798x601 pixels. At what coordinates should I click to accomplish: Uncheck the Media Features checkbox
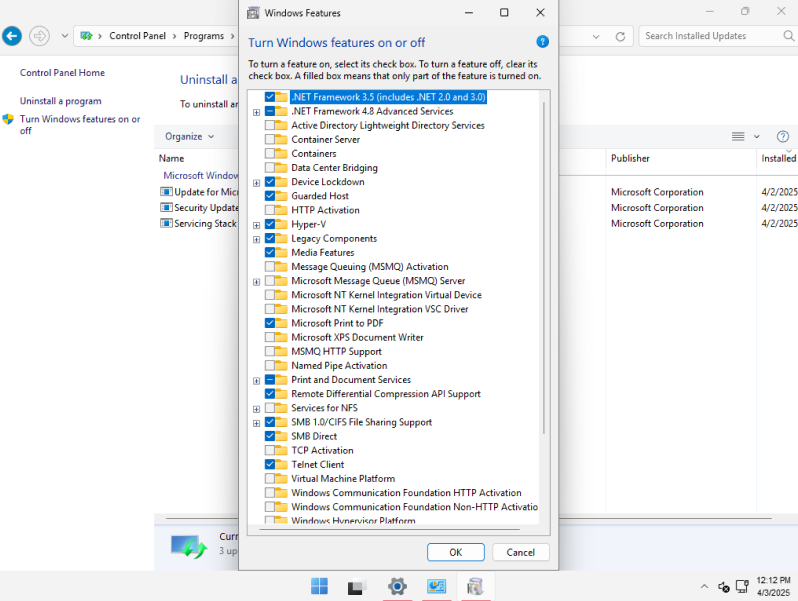click(x=270, y=252)
